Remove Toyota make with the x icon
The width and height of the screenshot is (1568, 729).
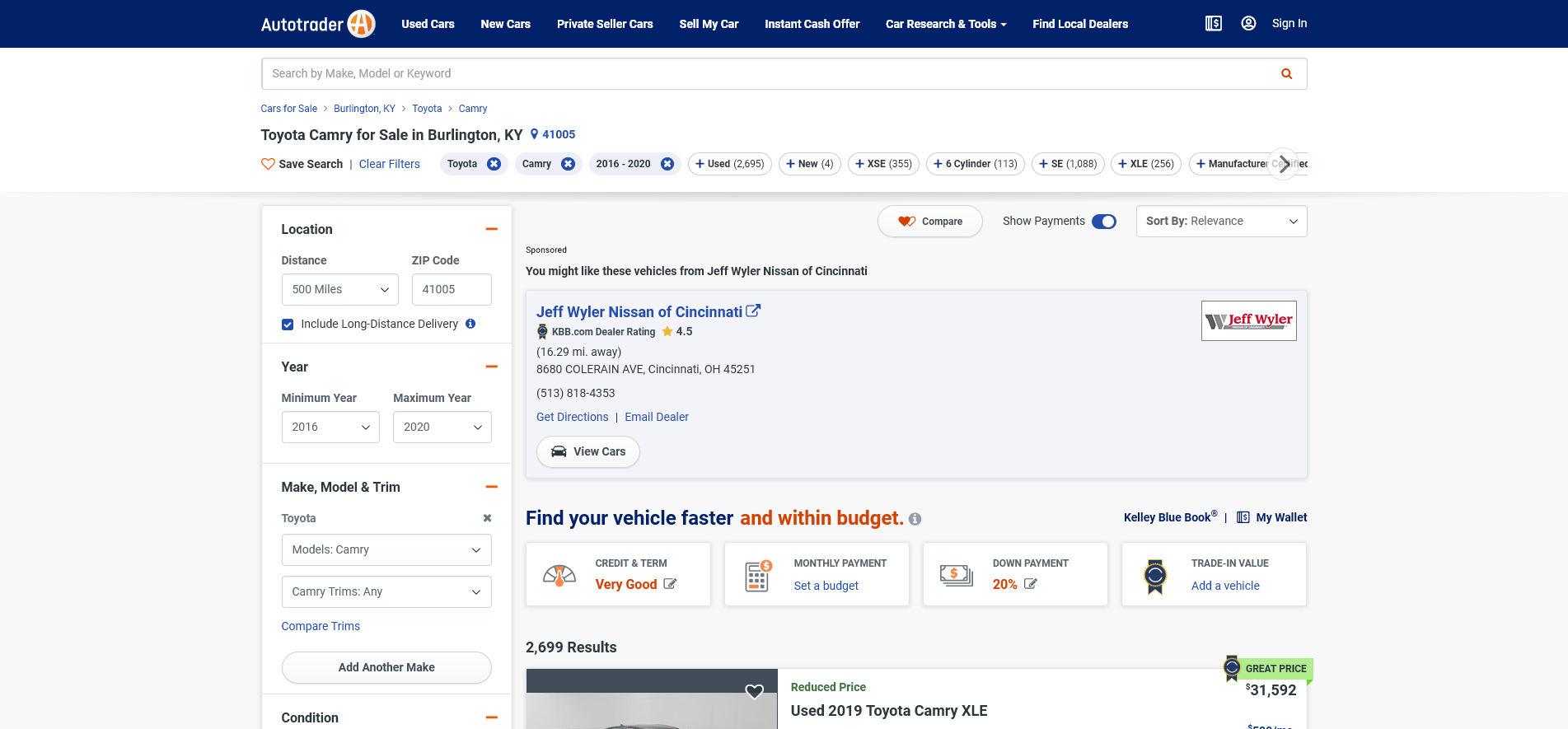point(487,518)
